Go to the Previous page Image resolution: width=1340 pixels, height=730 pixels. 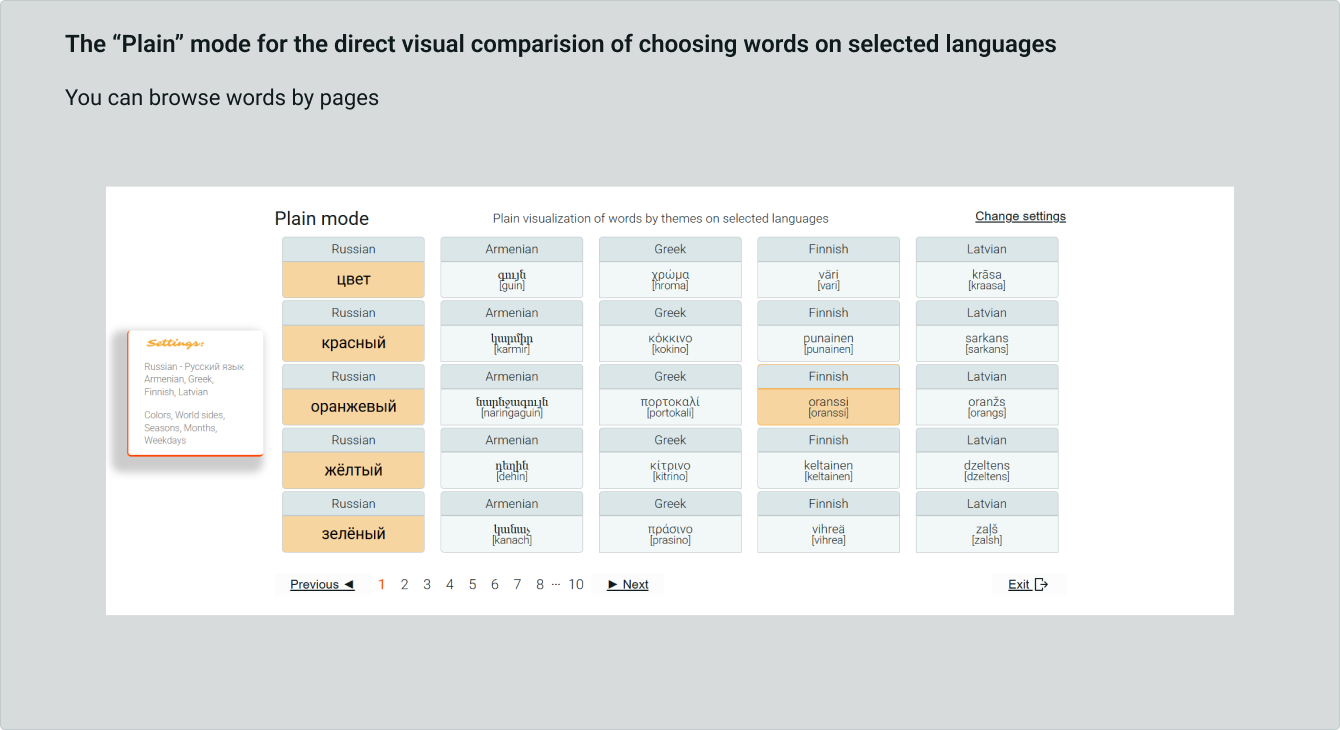tap(322, 585)
